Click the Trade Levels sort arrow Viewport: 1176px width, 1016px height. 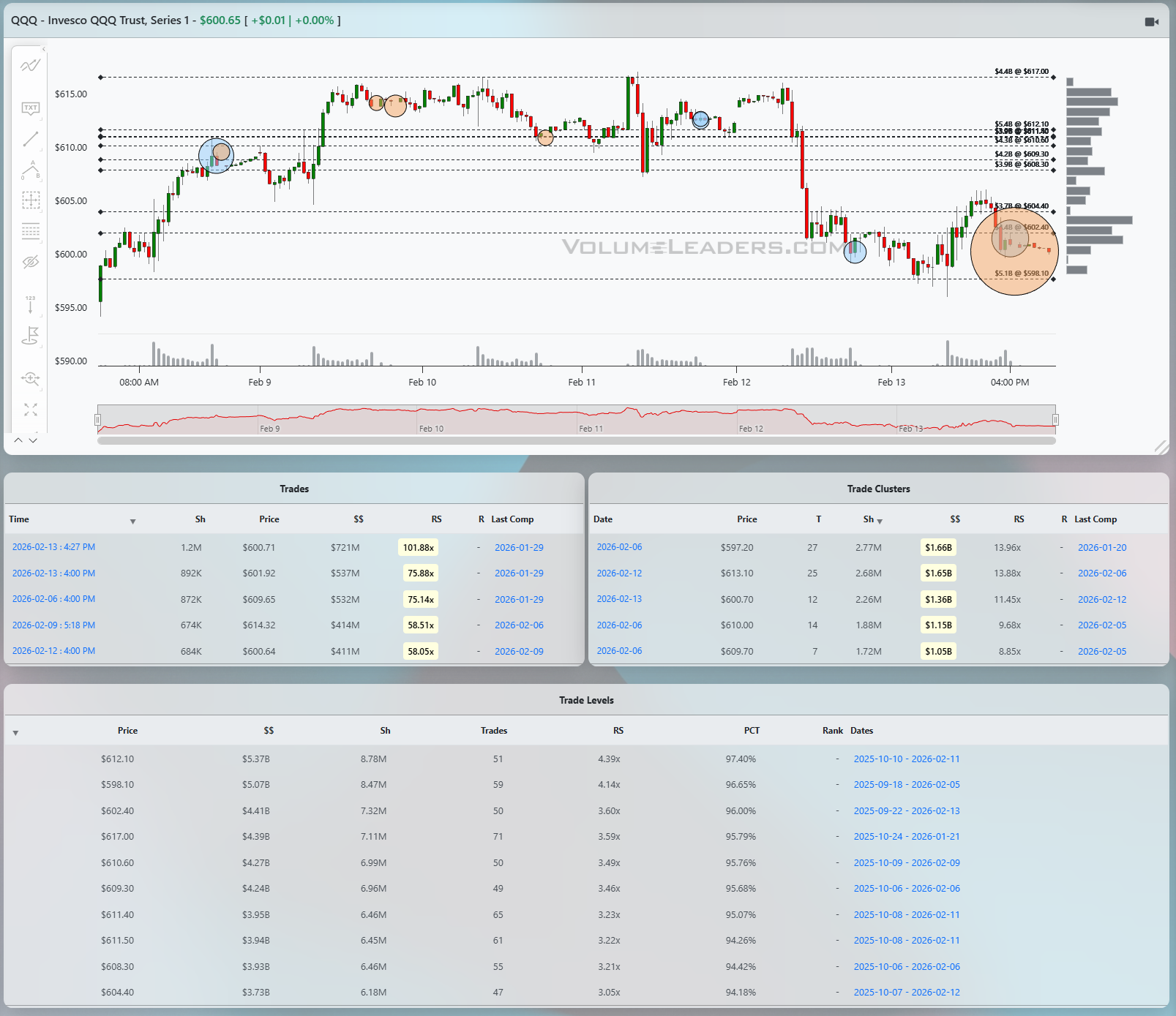click(x=15, y=733)
